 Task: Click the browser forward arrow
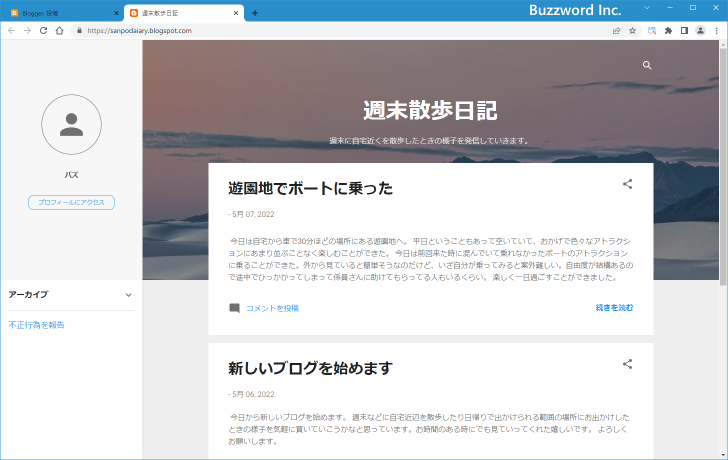(27, 31)
